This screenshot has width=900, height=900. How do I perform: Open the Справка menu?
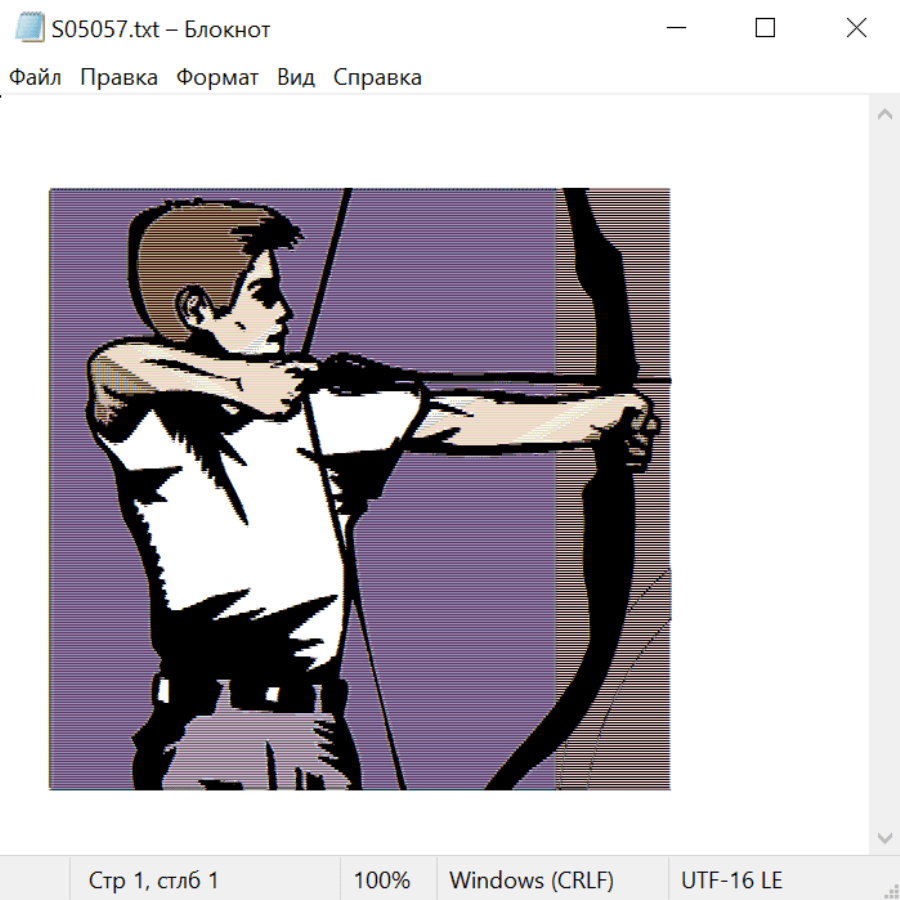377,78
